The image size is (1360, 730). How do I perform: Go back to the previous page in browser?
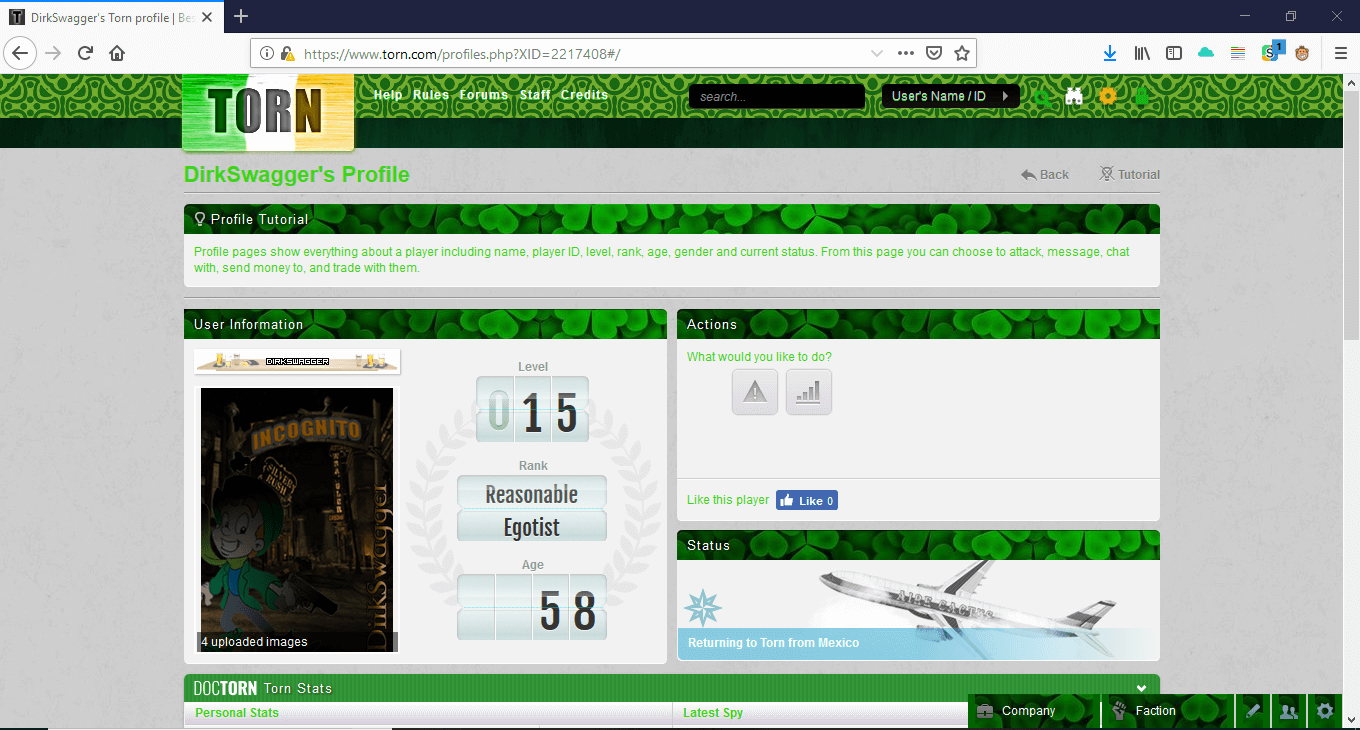21,53
